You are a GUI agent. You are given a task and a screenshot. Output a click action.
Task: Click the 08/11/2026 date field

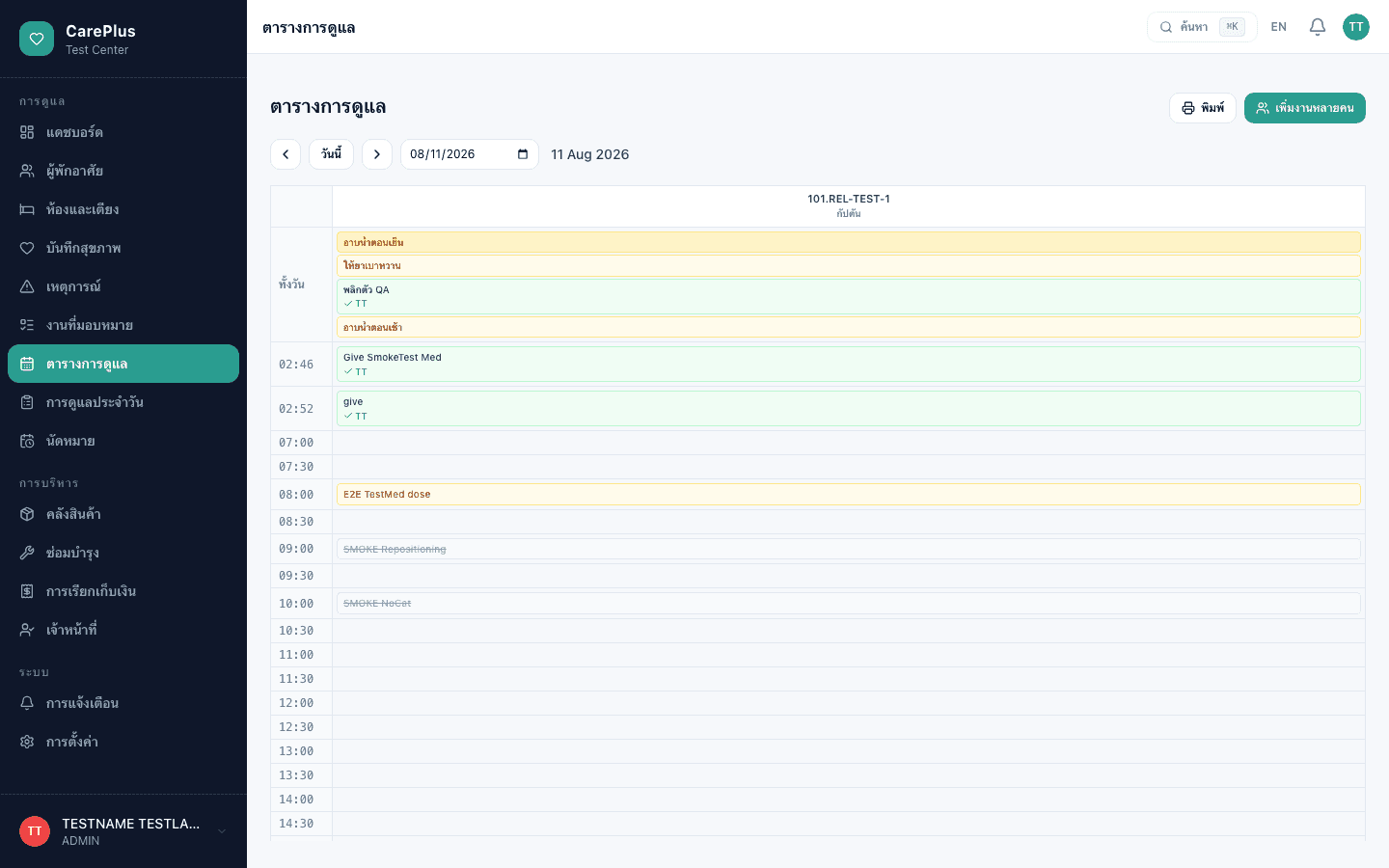pos(470,154)
